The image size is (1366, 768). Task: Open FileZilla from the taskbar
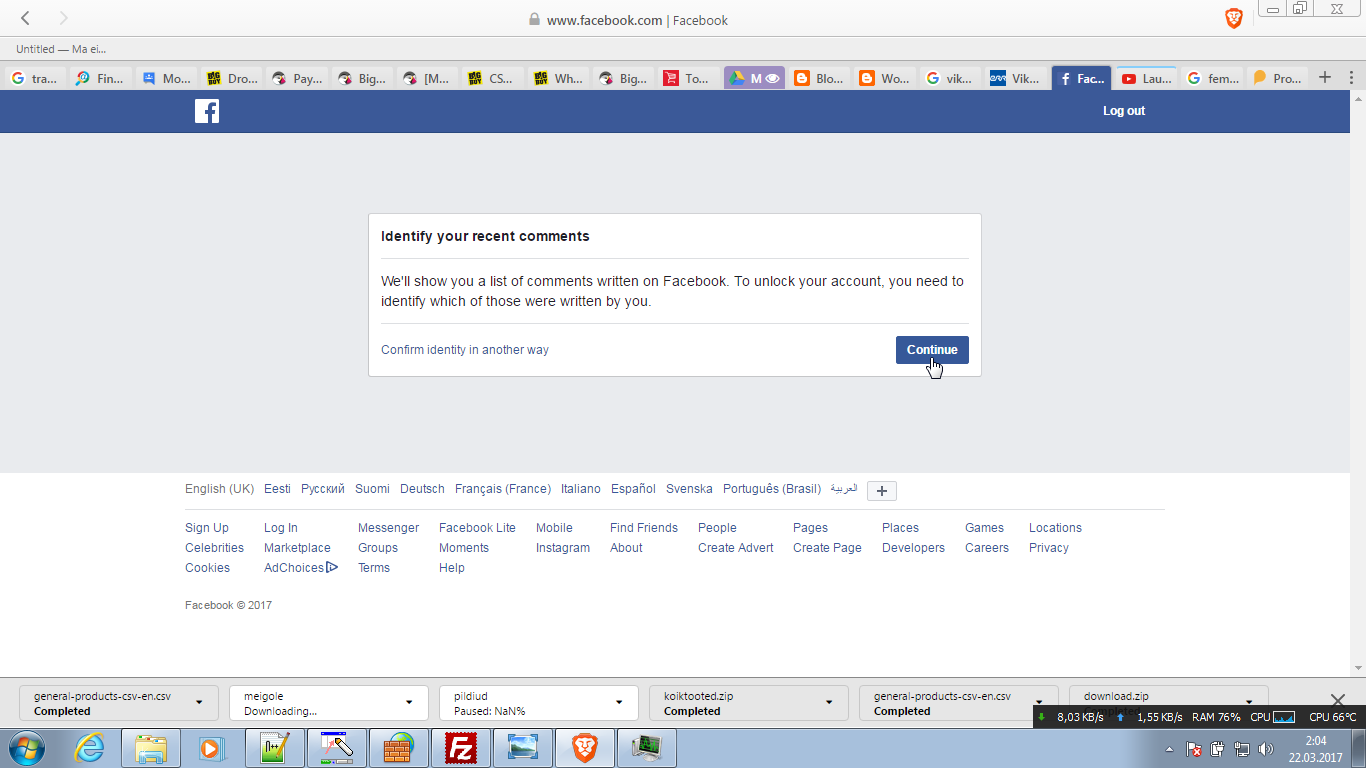[x=462, y=748]
